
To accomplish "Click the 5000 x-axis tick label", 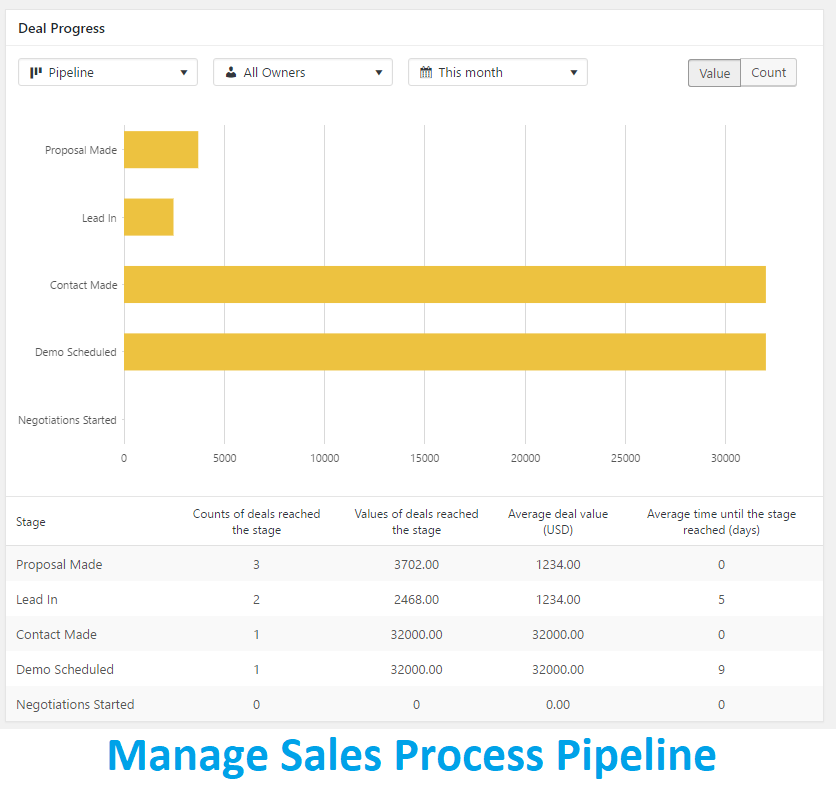I will click(224, 458).
